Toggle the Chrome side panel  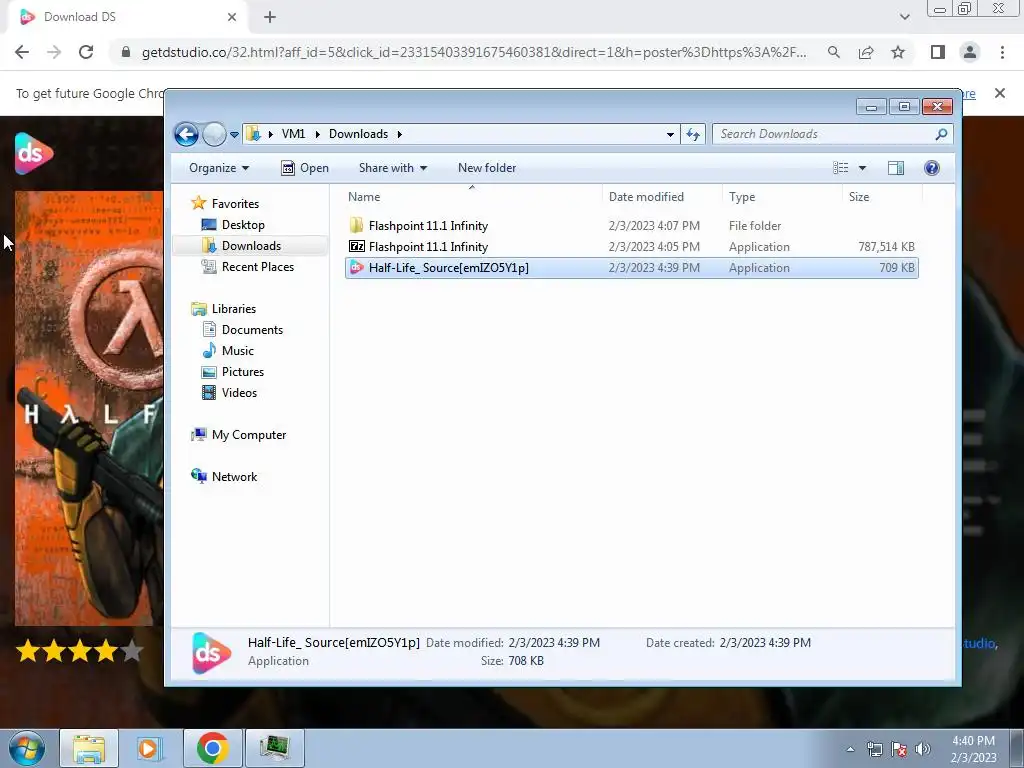(938, 52)
